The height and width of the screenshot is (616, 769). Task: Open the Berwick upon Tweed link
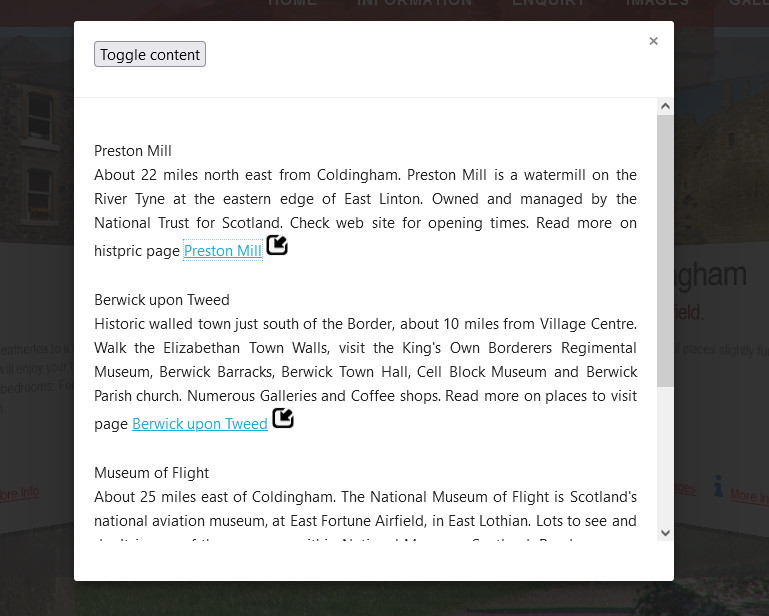tap(200, 424)
